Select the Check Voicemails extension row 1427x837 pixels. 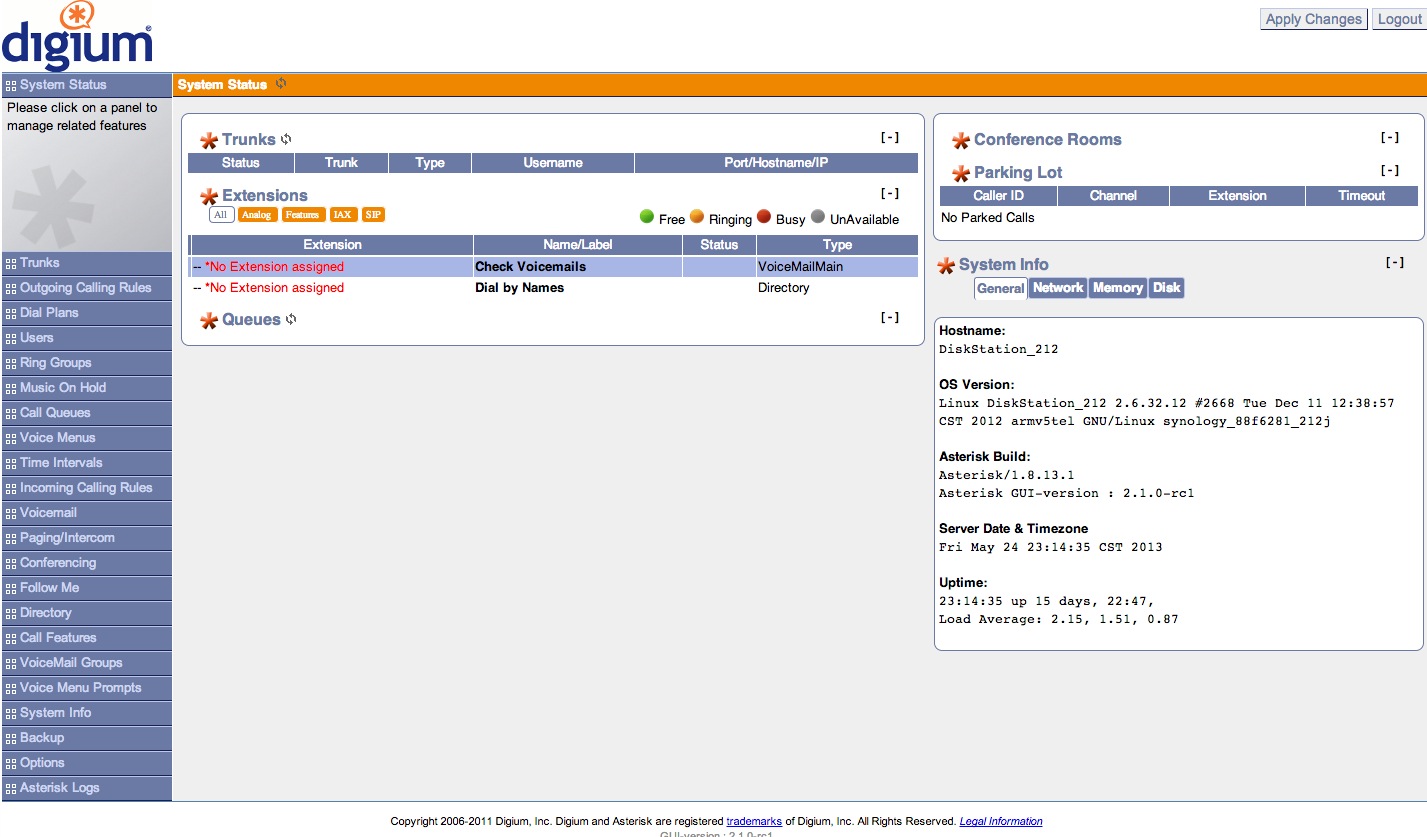coord(553,267)
